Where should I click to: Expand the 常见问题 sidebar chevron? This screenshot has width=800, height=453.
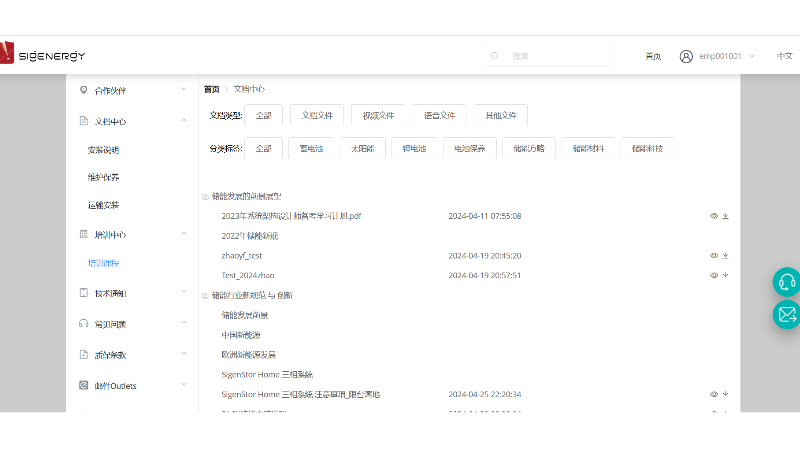184,322
